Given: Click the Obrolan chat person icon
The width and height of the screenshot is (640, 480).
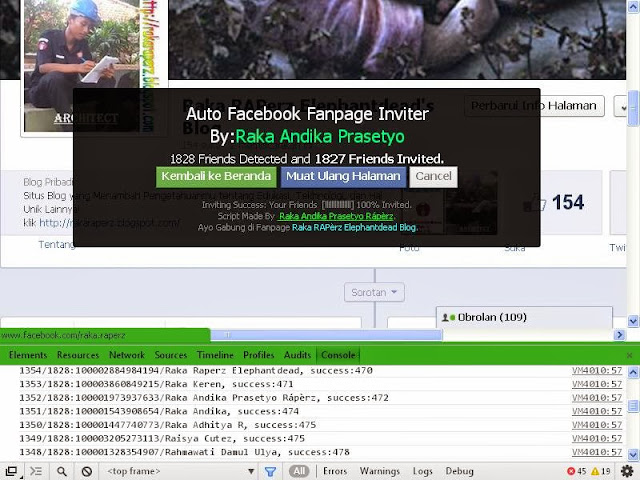Looking at the screenshot, I should click(x=448, y=317).
